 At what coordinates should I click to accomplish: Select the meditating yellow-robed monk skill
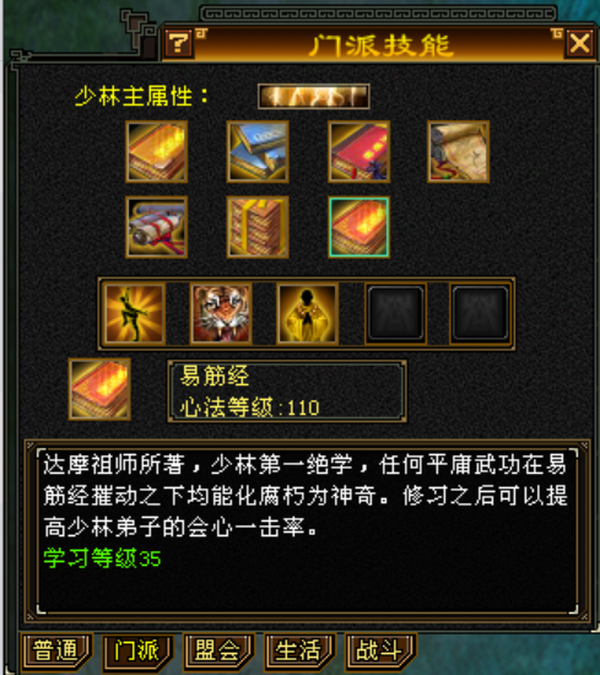pyautogui.click(x=307, y=314)
